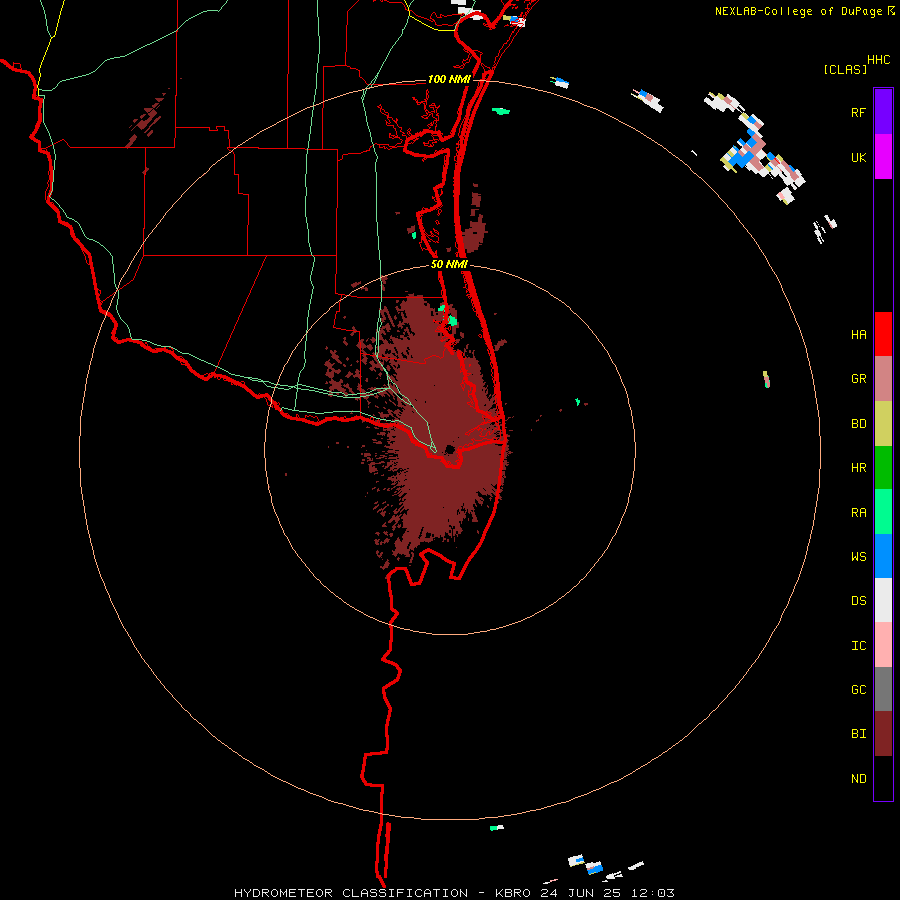
Task: Click the ND legend label
Action: [x=858, y=779]
